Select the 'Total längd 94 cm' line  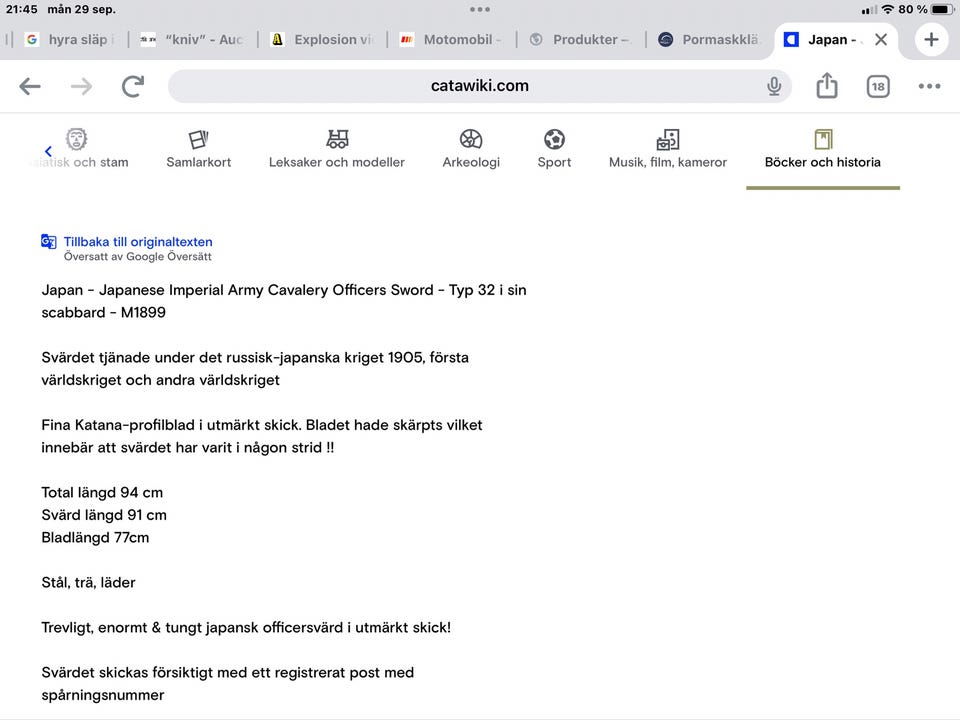pos(102,493)
